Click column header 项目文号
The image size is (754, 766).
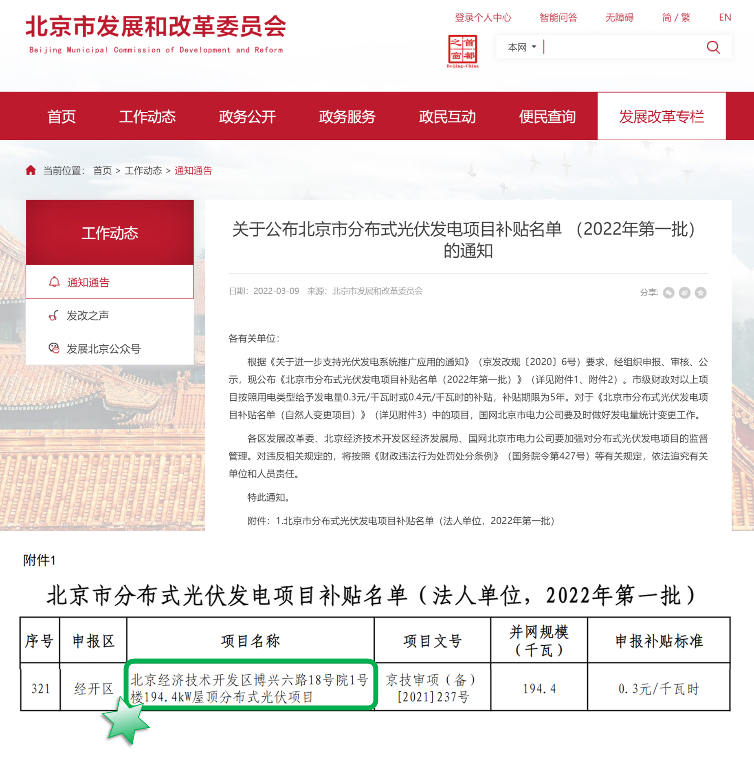(433, 640)
